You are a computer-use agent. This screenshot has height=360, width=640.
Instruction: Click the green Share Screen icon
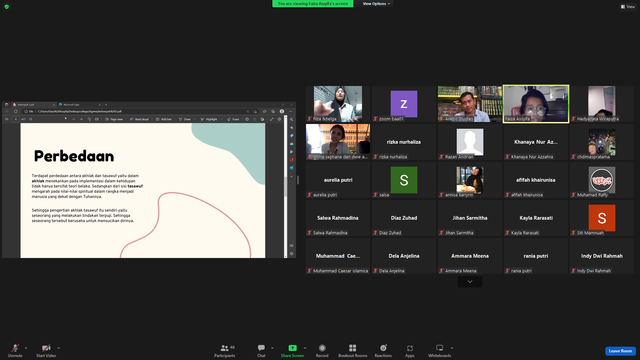click(x=292, y=348)
